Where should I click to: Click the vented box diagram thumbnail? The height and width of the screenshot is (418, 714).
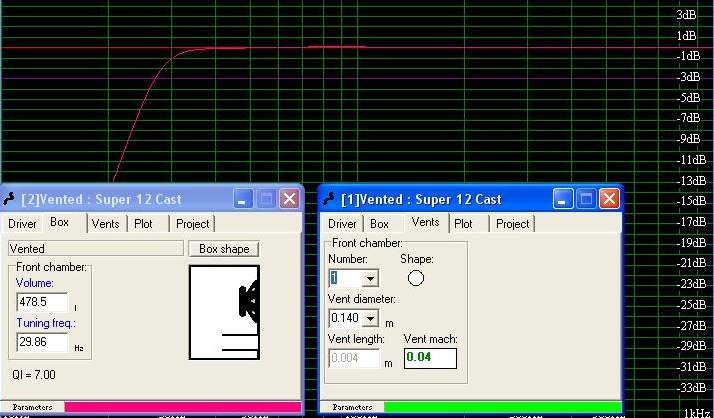pyautogui.click(x=224, y=312)
